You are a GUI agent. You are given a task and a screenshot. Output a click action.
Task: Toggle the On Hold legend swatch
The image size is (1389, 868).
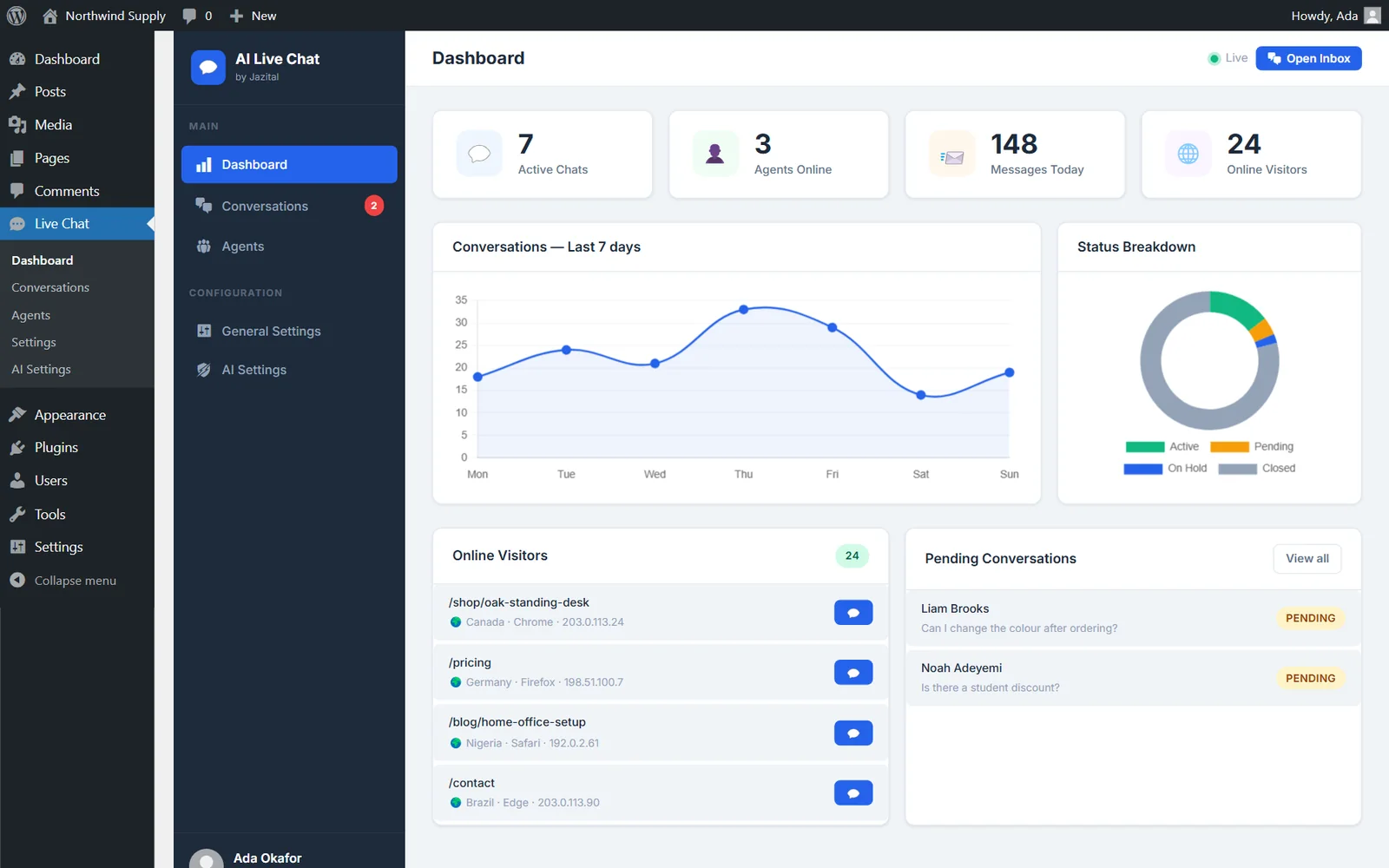point(1143,469)
